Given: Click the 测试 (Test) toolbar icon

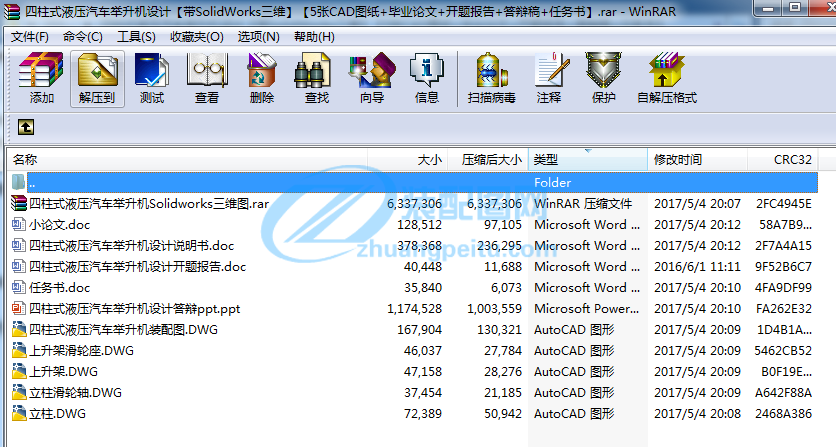Looking at the screenshot, I should pos(152,78).
